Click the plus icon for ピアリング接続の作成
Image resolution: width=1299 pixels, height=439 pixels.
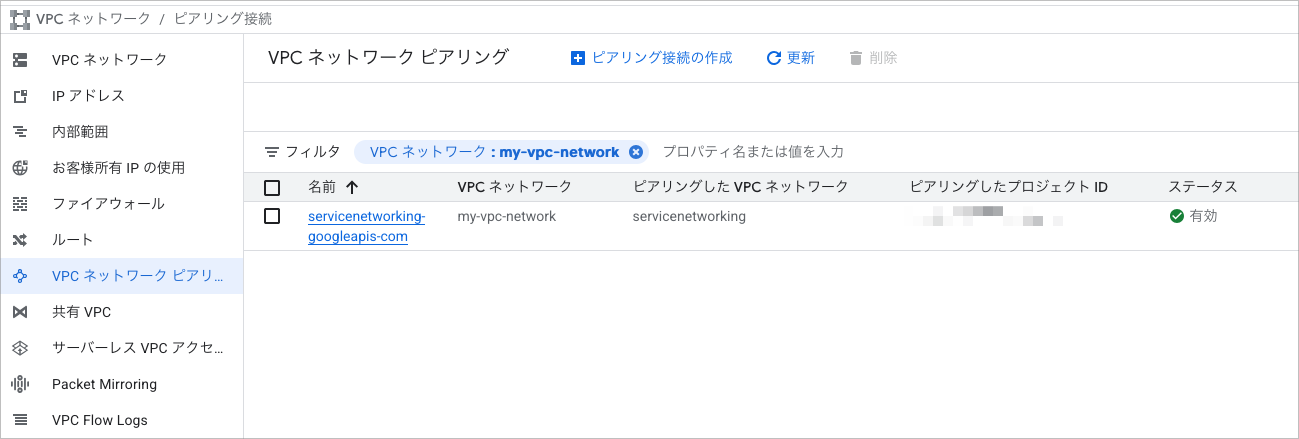(x=577, y=58)
